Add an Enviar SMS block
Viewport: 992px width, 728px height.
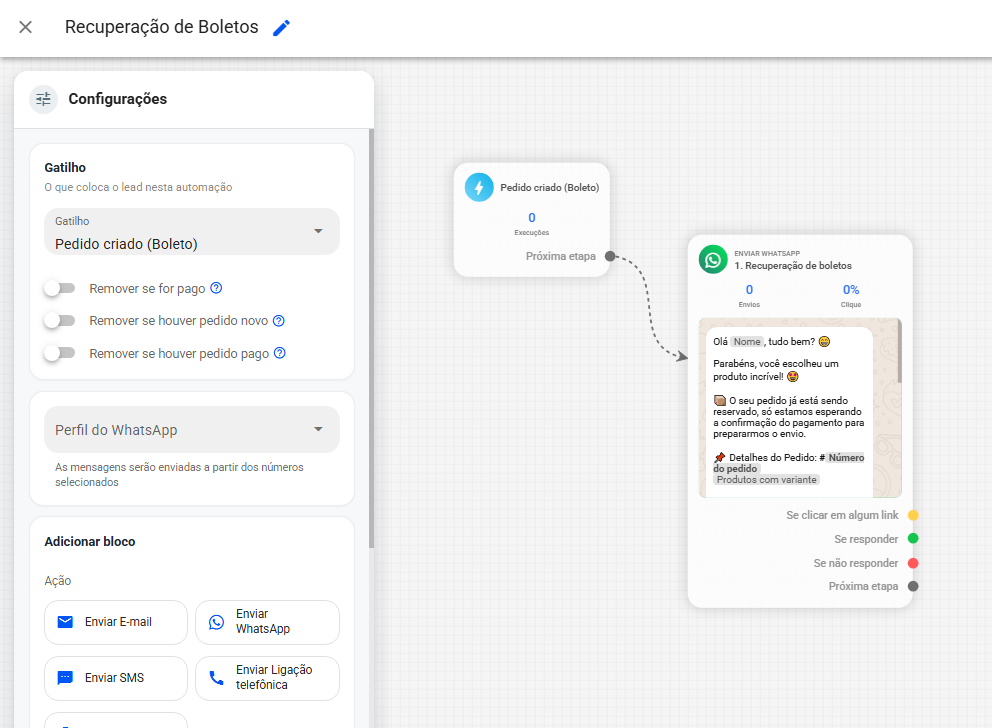[x=116, y=678]
